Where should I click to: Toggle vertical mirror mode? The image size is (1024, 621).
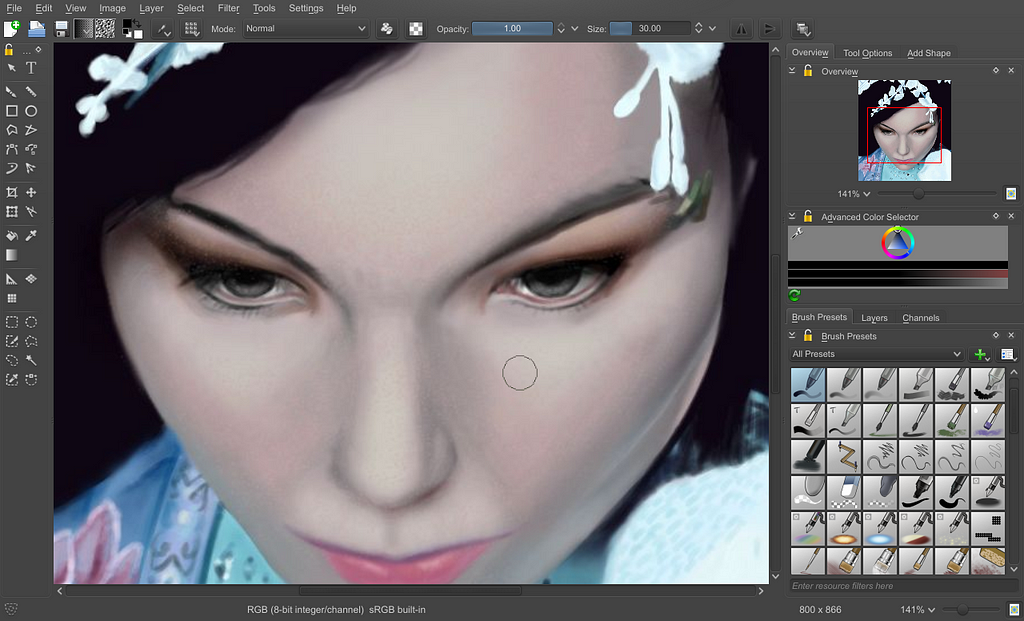pyautogui.click(x=770, y=29)
